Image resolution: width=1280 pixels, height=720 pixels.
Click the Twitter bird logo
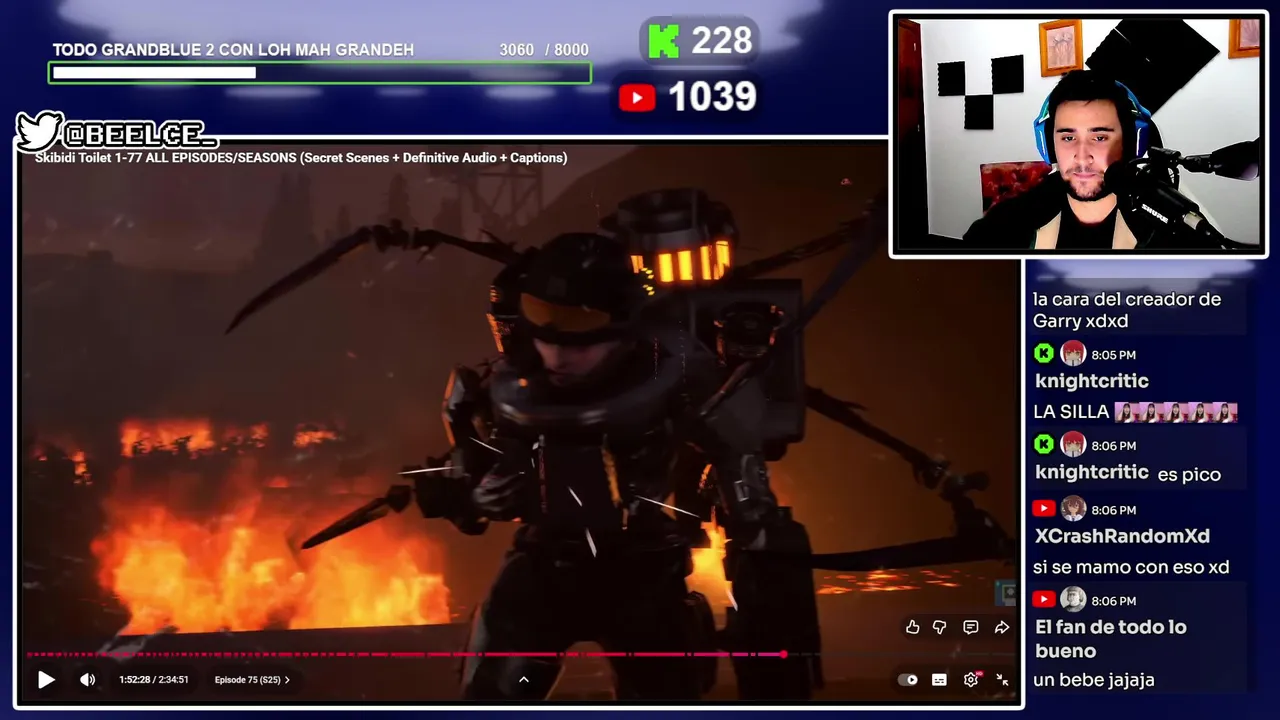pyautogui.click(x=39, y=131)
